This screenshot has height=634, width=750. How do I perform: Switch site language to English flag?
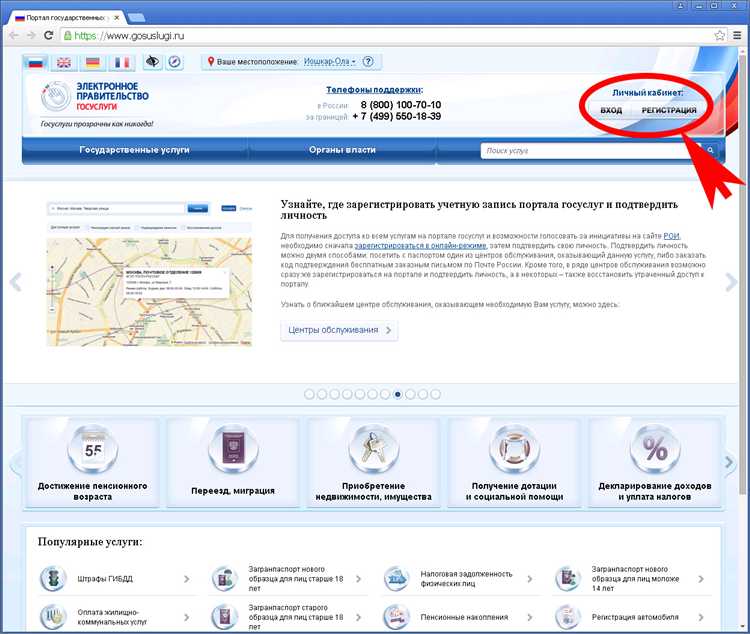[x=64, y=62]
